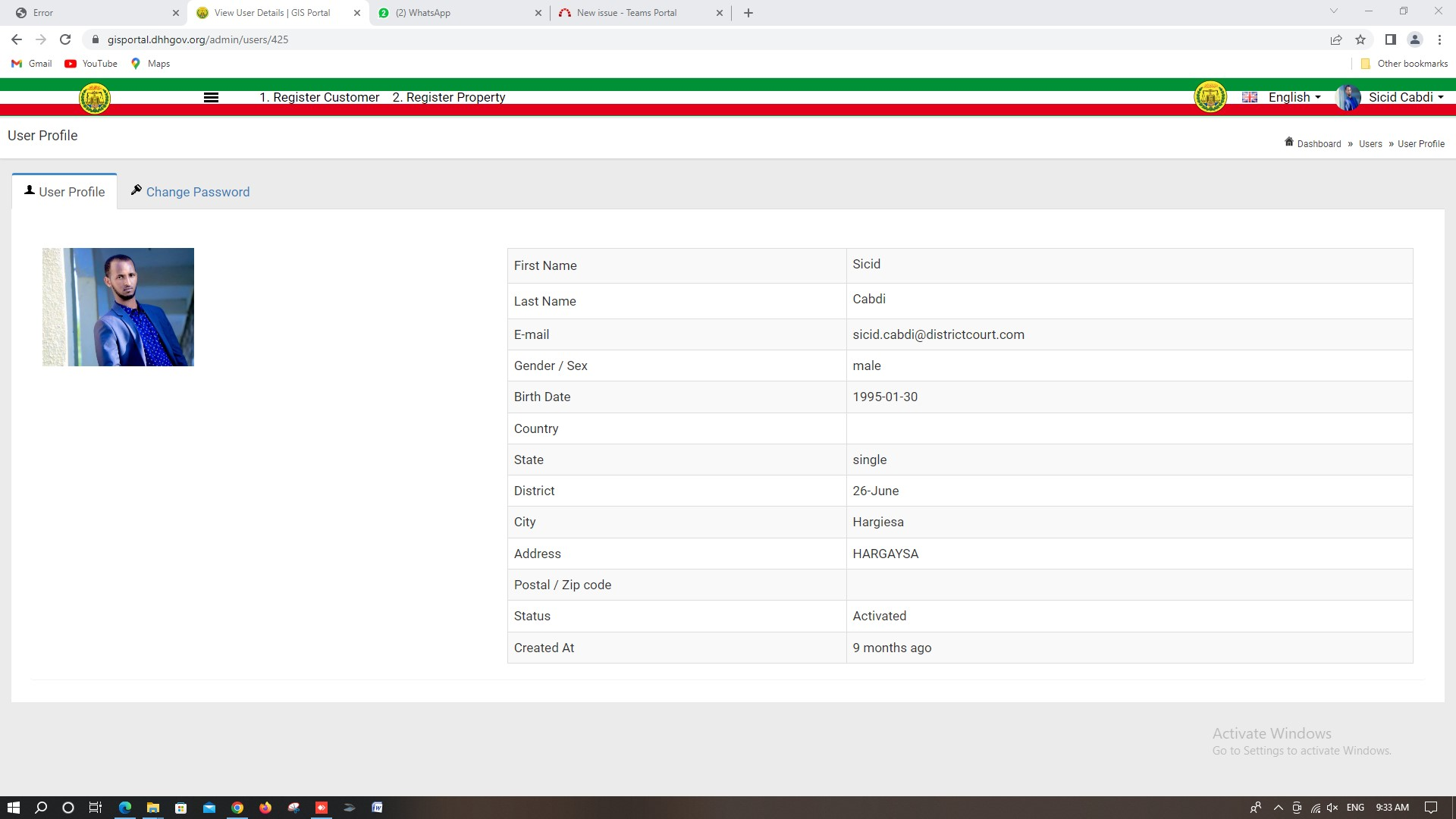Open Chrome profile account icon
1456x819 pixels.
point(1415,39)
